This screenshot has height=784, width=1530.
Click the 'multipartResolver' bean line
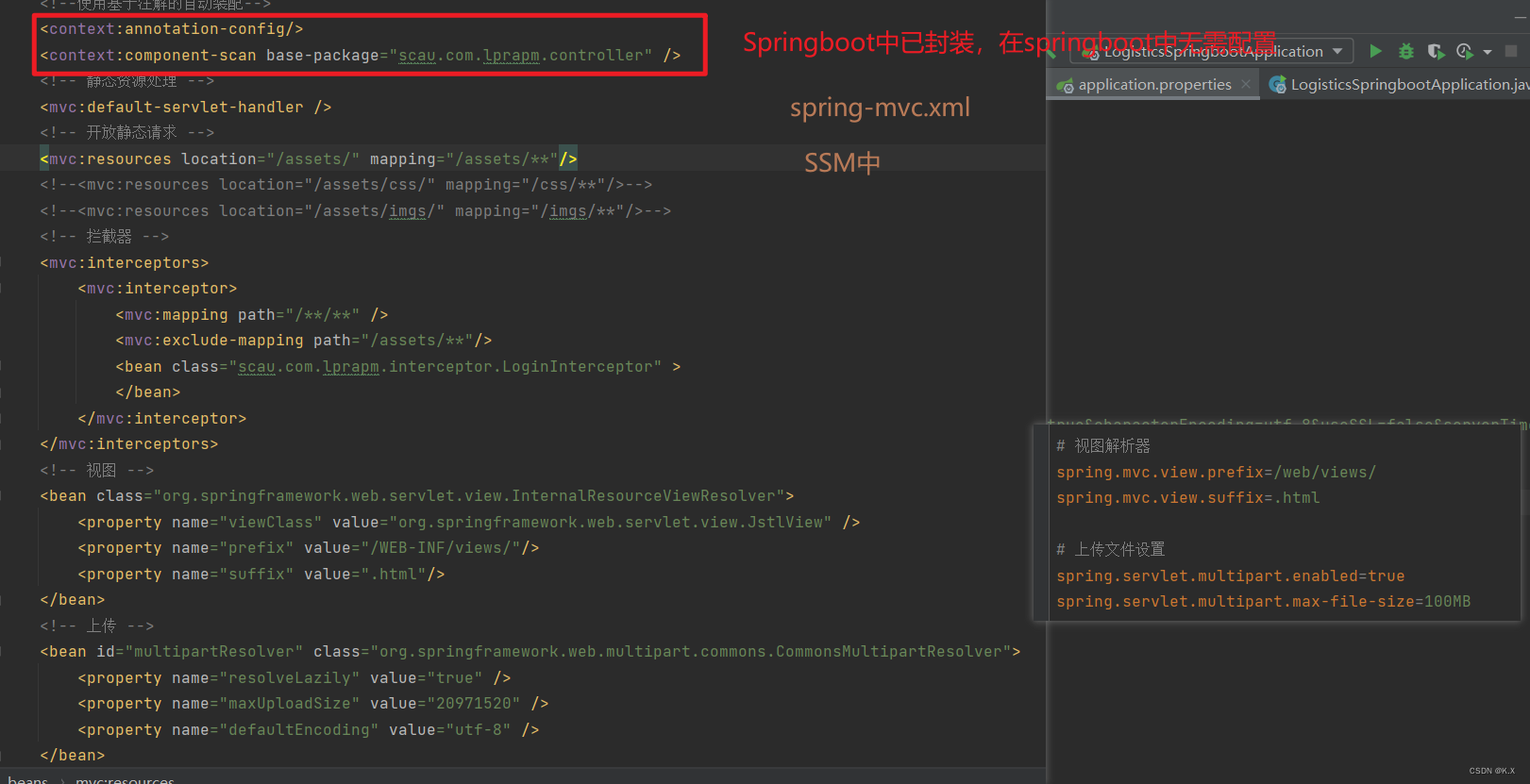[530, 652]
